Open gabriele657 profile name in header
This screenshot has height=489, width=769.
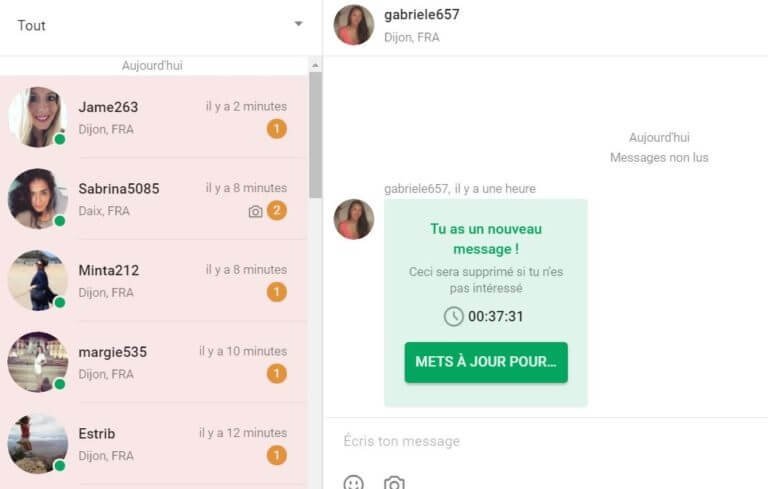point(422,15)
